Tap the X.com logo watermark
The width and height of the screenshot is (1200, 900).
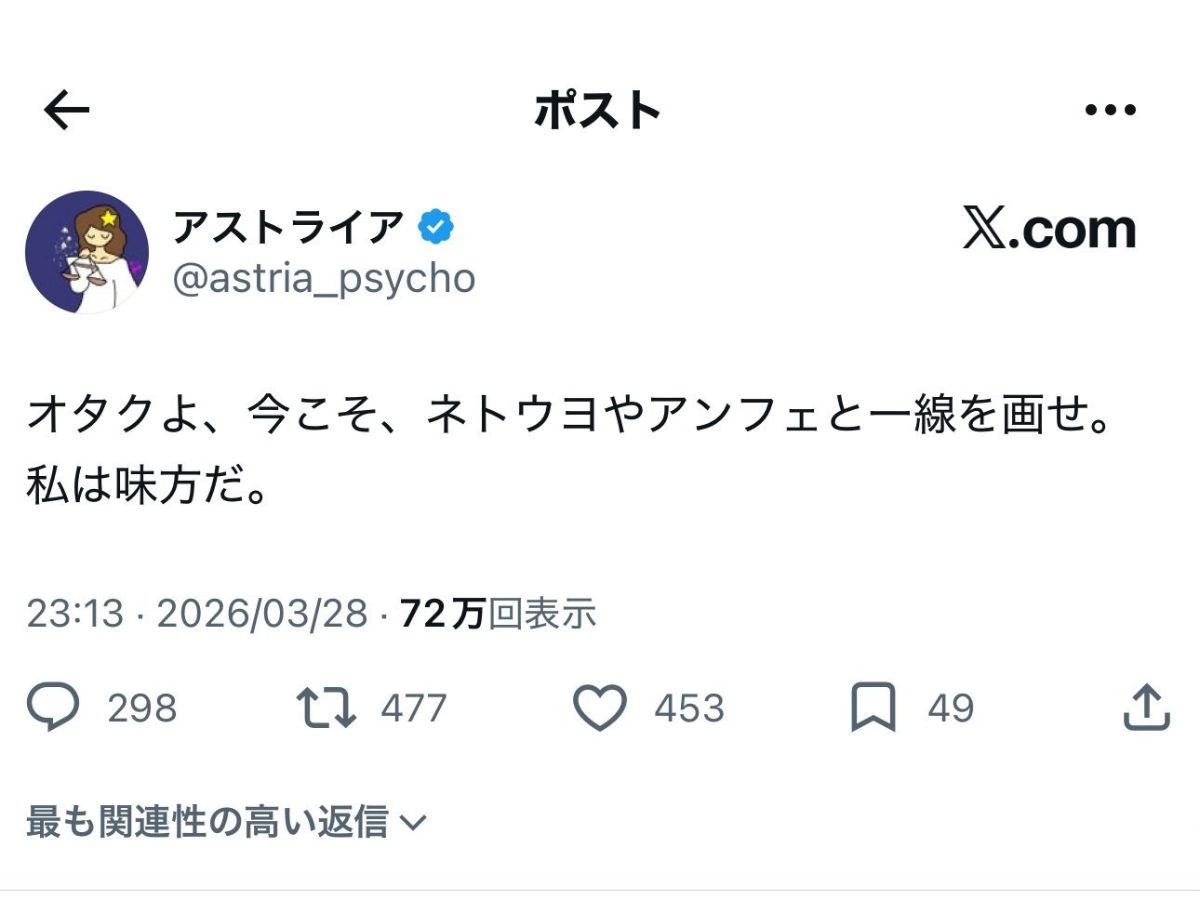(1049, 230)
